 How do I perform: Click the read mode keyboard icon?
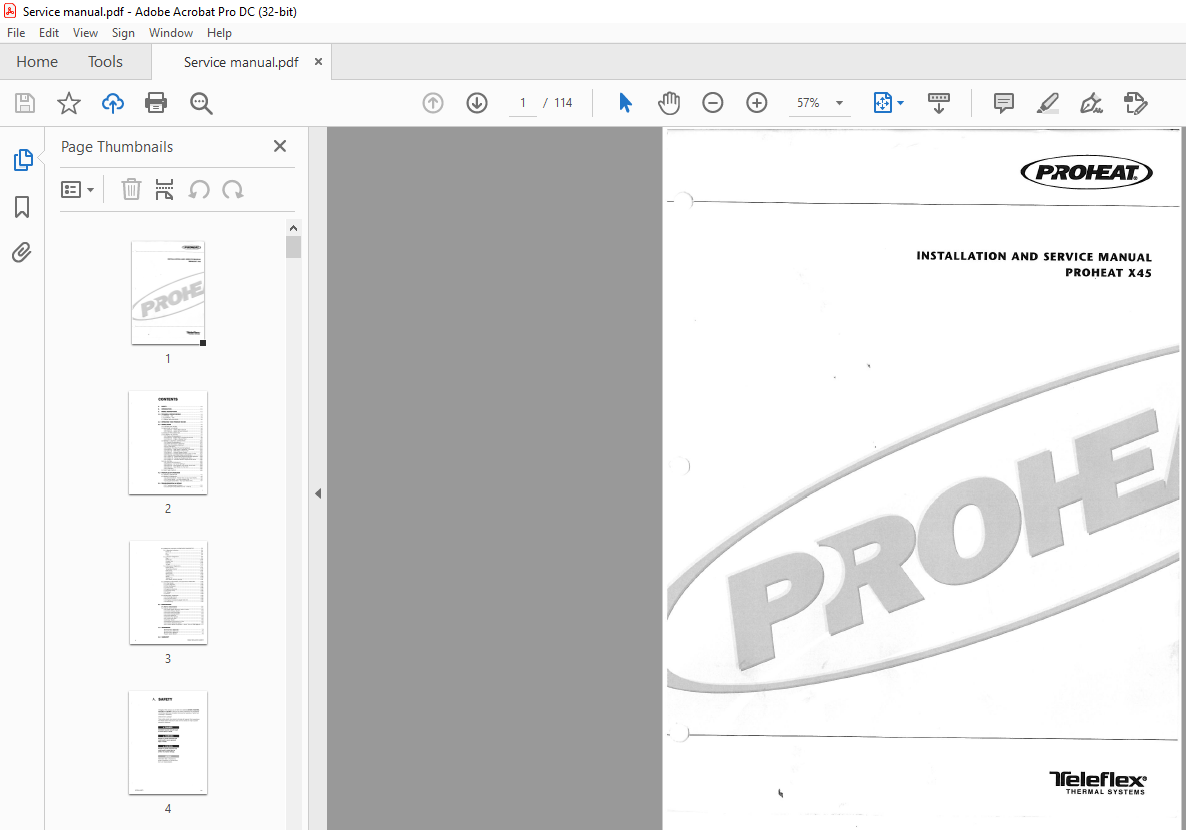pyautogui.click(x=939, y=103)
